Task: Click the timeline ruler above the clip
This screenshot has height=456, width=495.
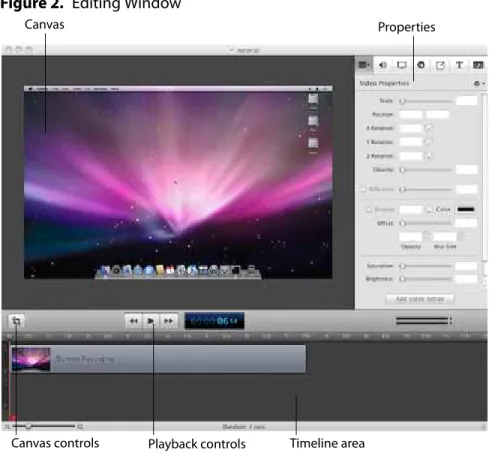Action: click(244, 336)
